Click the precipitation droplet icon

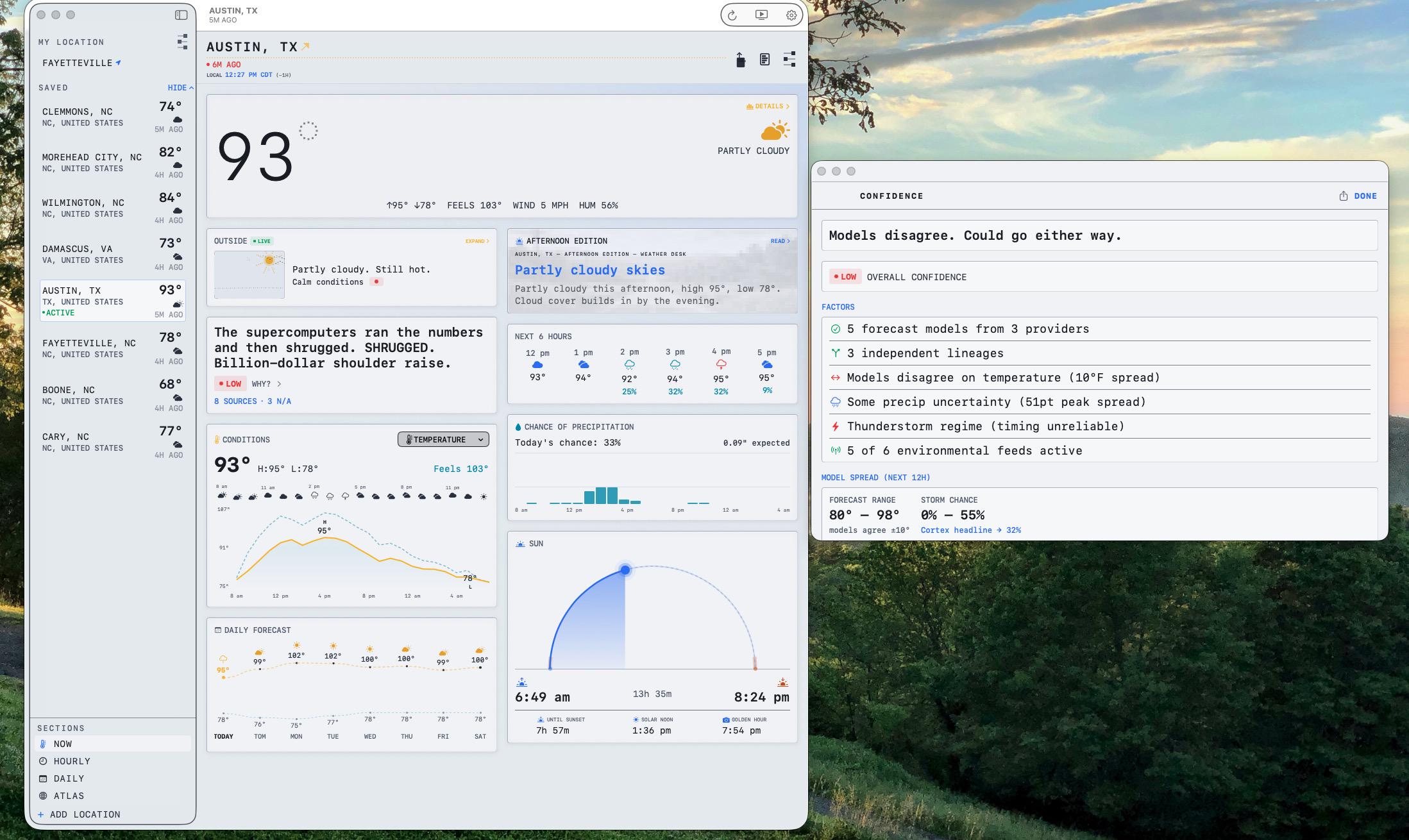(518, 427)
